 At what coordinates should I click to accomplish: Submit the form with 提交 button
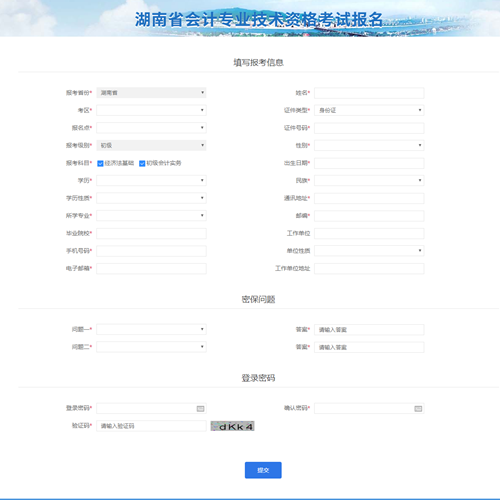(263, 470)
